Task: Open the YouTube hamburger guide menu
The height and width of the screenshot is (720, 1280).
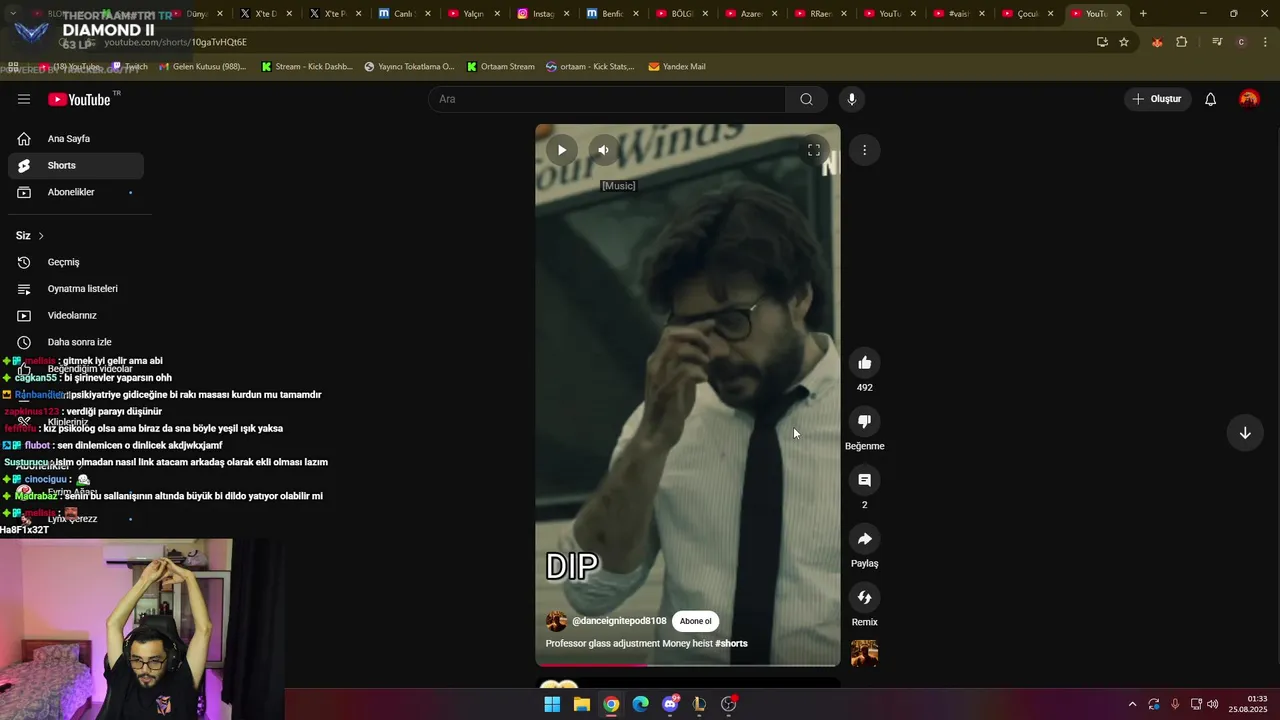Action: [24, 99]
